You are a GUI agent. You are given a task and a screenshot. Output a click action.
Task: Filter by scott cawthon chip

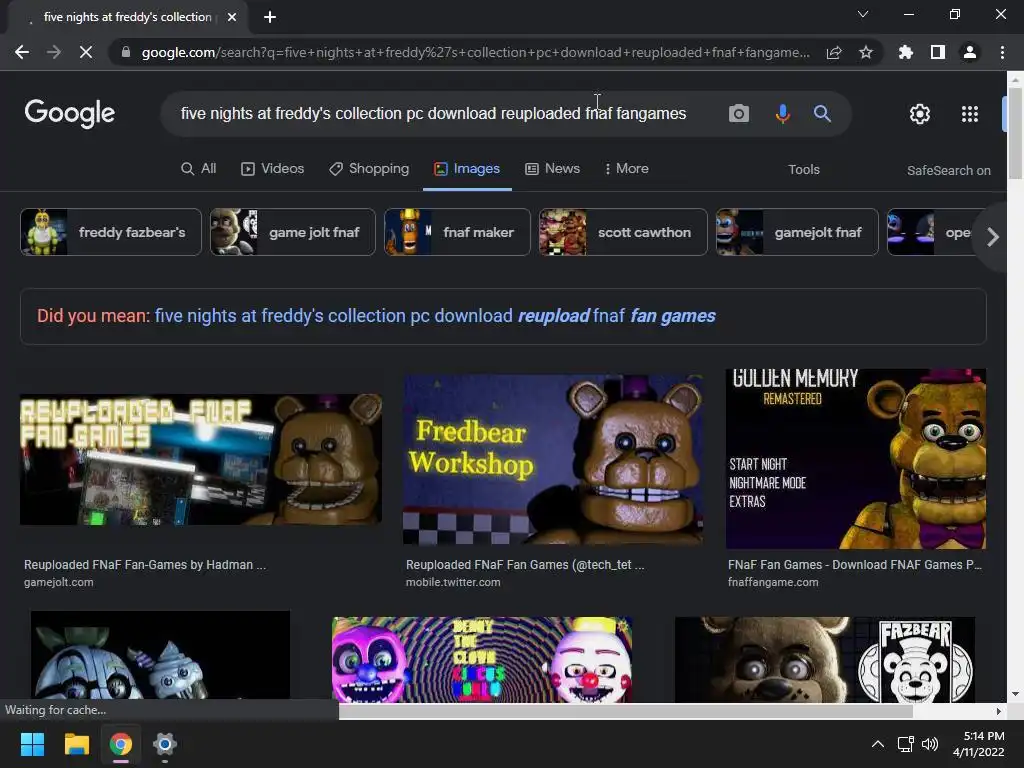coord(623,232)
